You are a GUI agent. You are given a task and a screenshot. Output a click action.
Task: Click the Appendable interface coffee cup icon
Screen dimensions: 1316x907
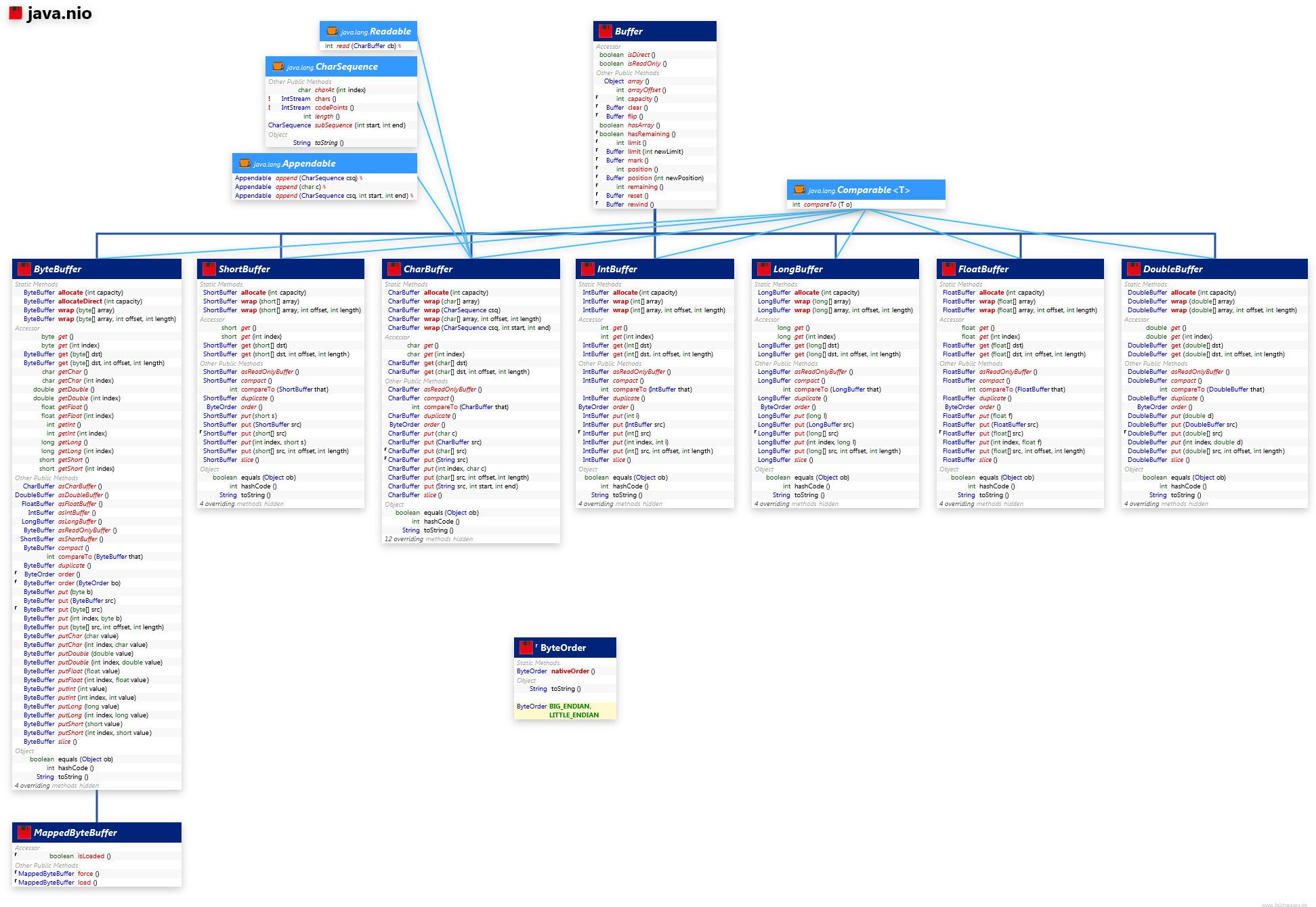[x=245, y=163]
